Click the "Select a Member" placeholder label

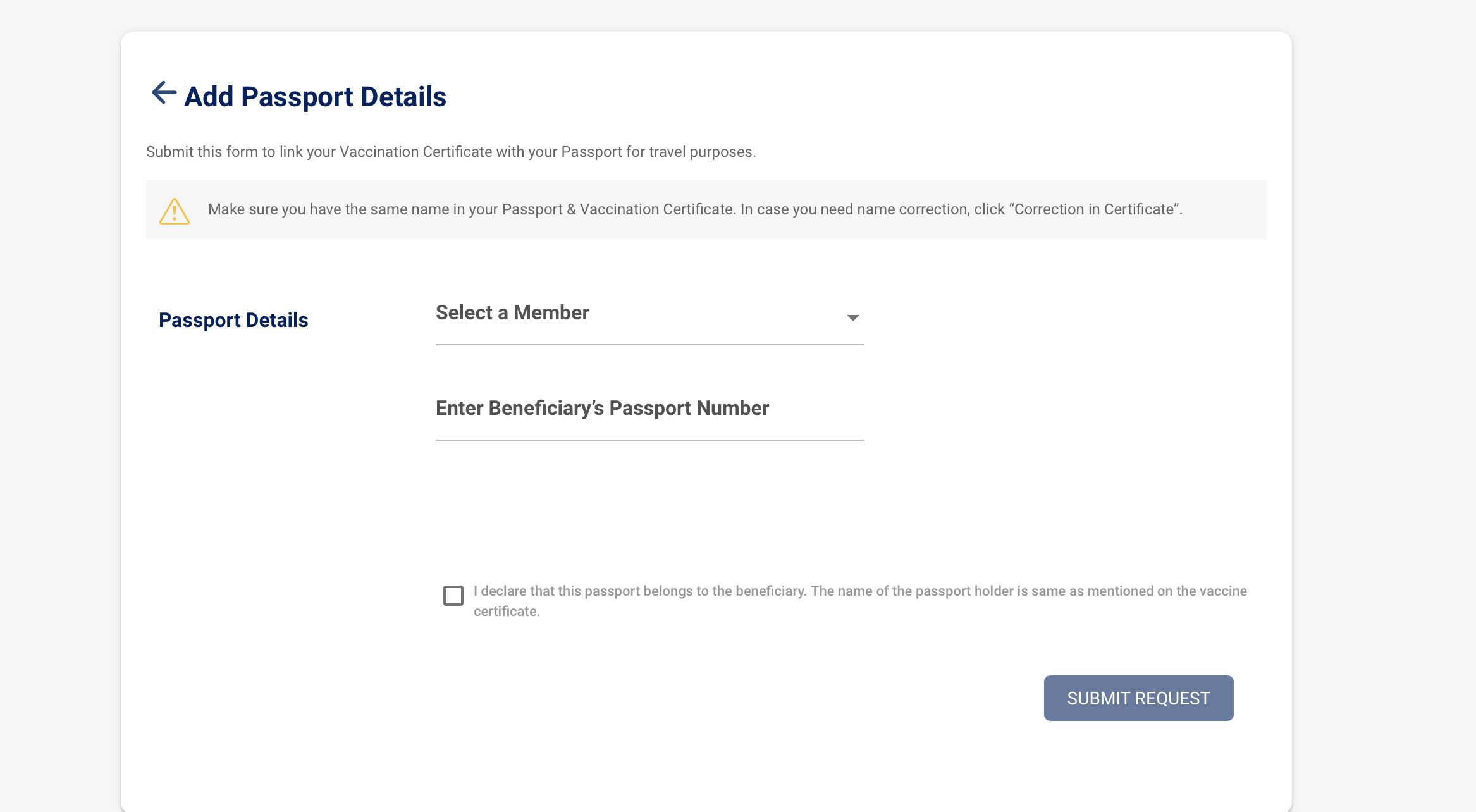click(x=512, y=312)
